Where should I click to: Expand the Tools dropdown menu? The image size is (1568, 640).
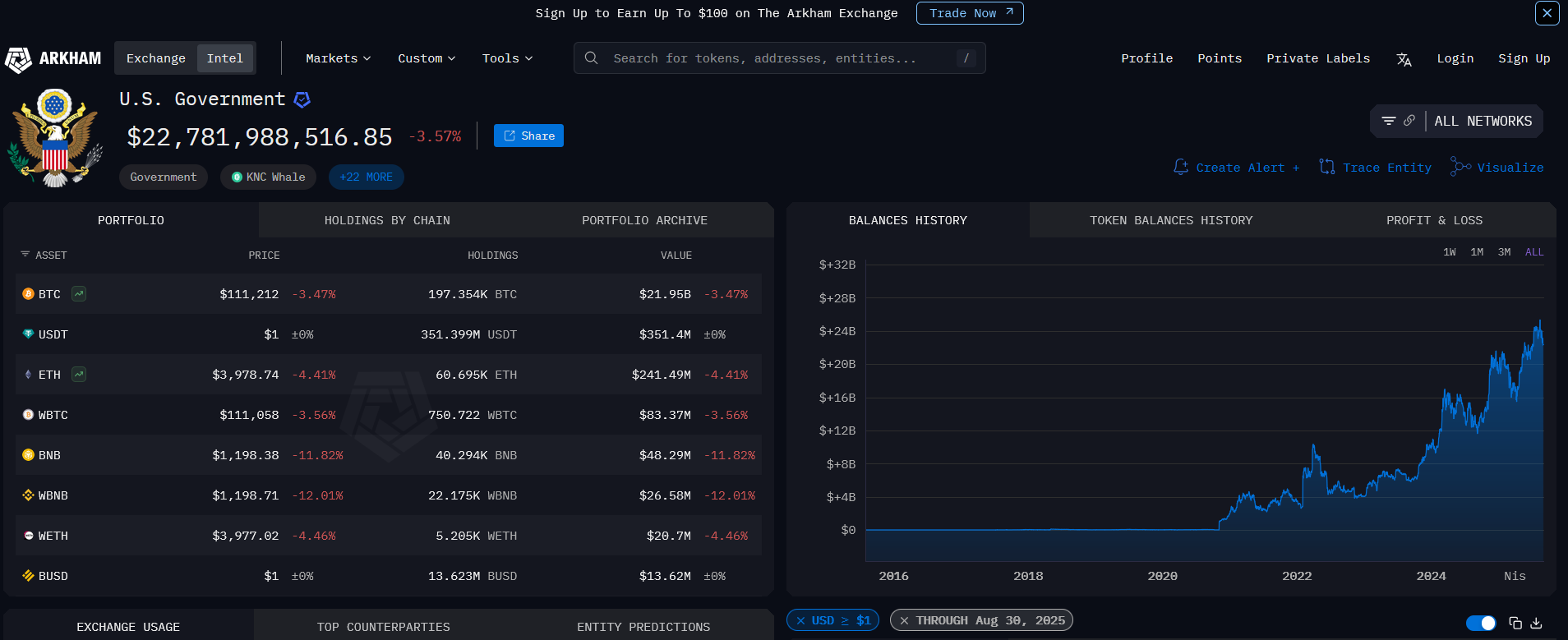507,58
